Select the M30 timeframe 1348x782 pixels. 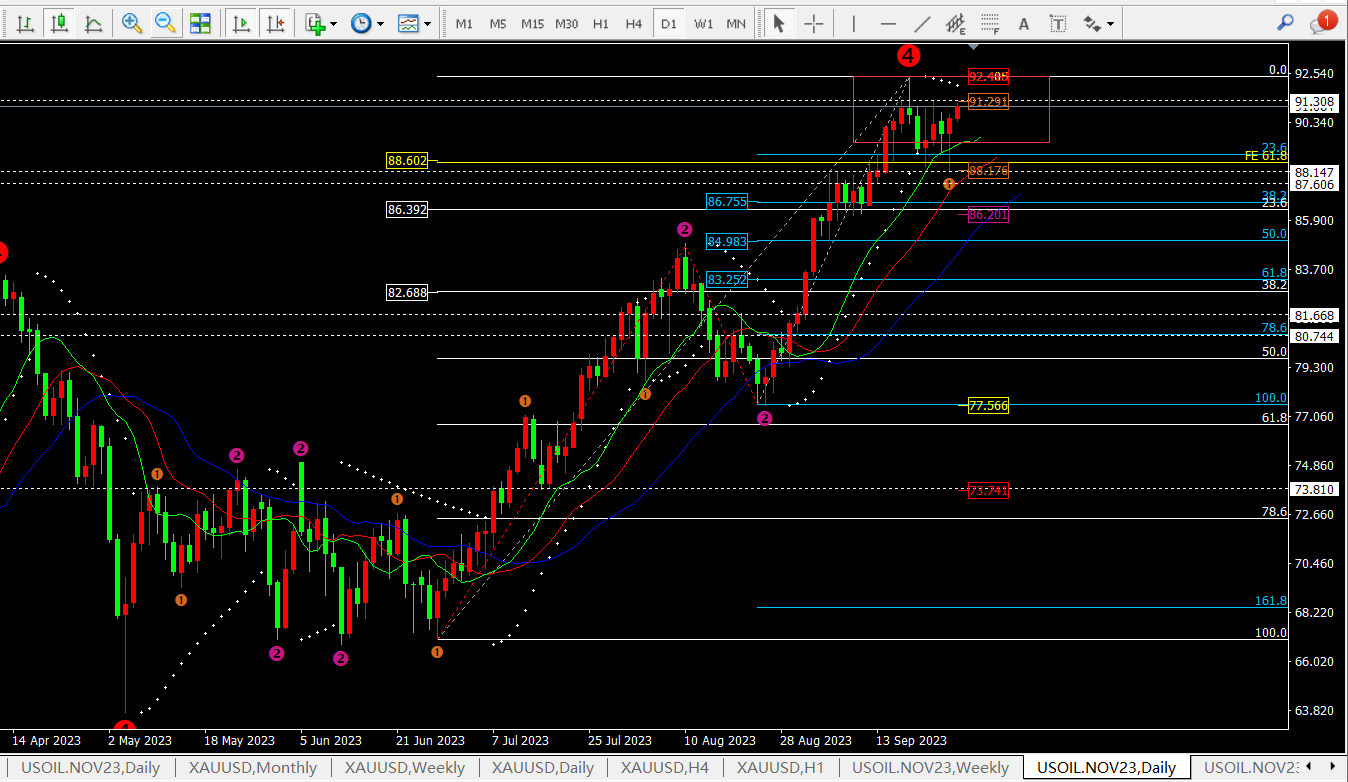(566, 23)
